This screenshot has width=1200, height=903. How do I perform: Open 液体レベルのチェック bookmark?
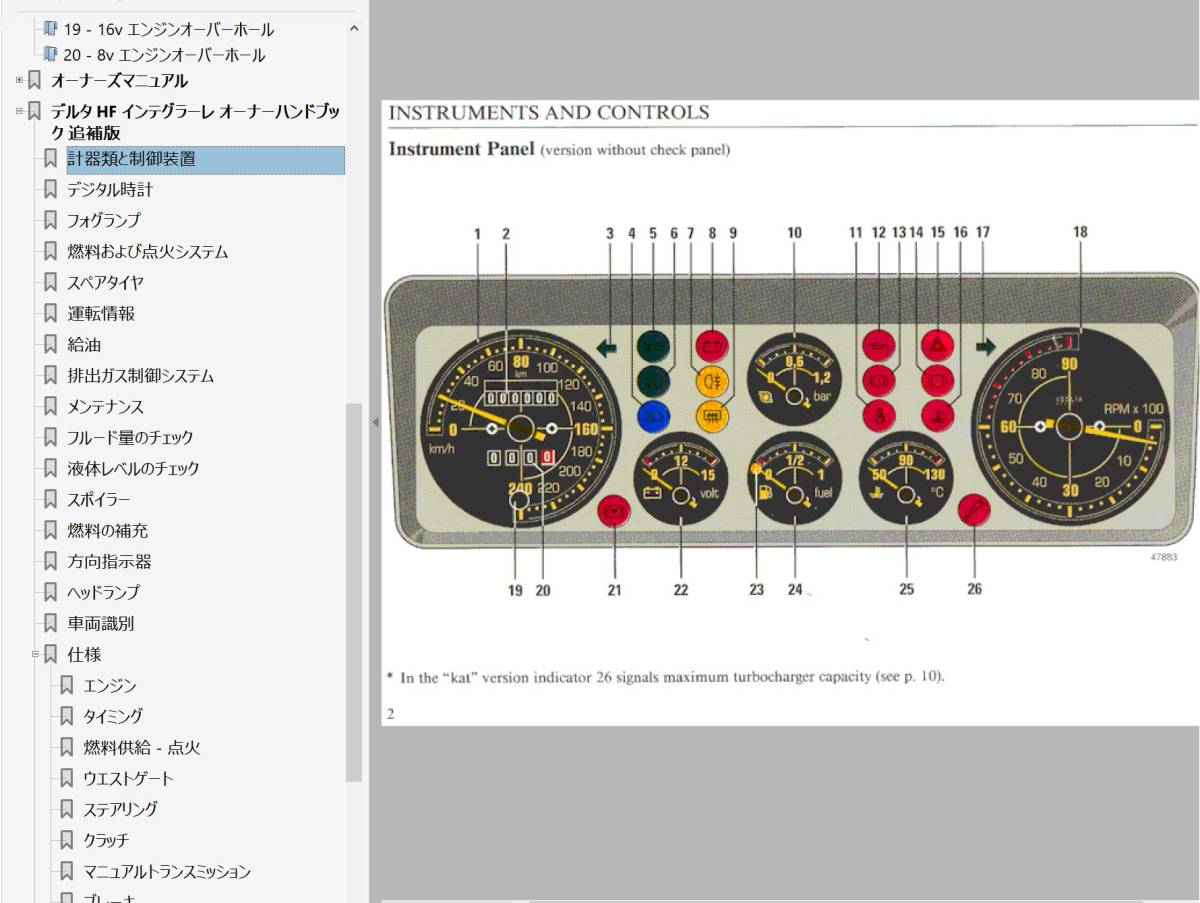[133, 468]
